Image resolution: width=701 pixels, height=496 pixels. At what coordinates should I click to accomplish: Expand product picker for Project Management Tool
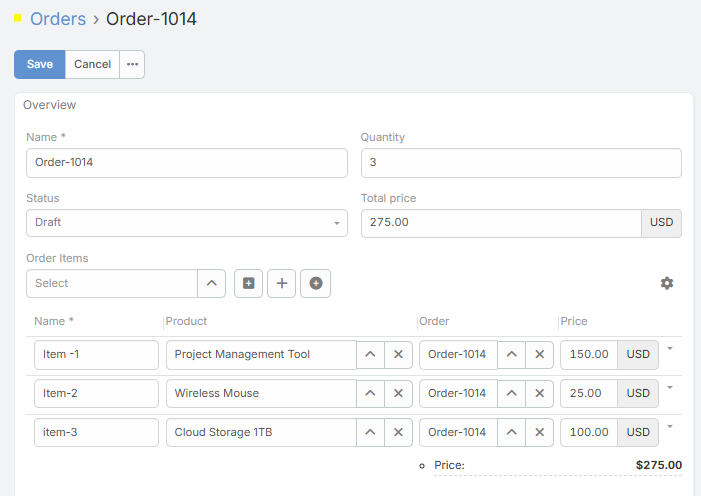pyautogui.click(x=370, y=355)
